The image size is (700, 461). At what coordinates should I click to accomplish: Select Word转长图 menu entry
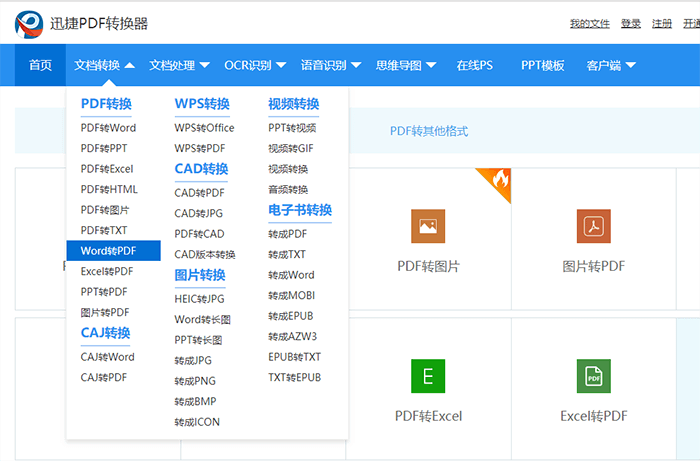point(202,320)
